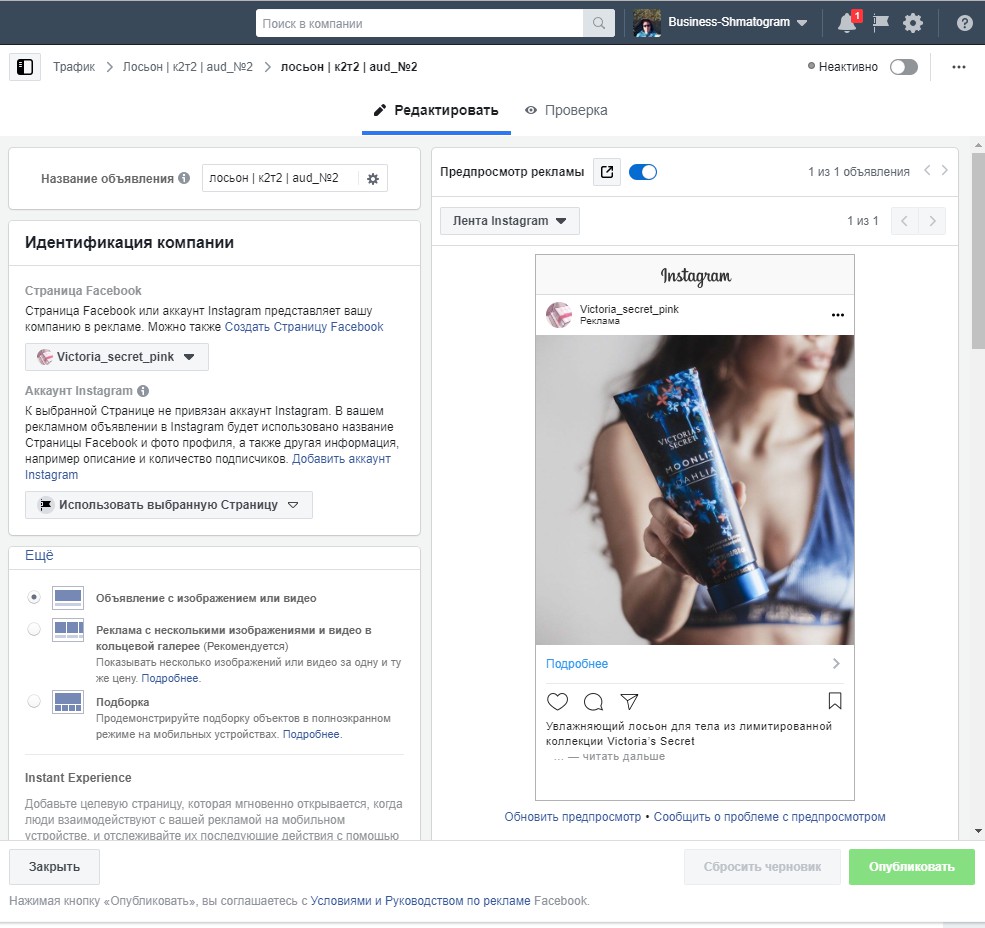
Task: Go to previous ad arrow
Action: click(927, 170)
